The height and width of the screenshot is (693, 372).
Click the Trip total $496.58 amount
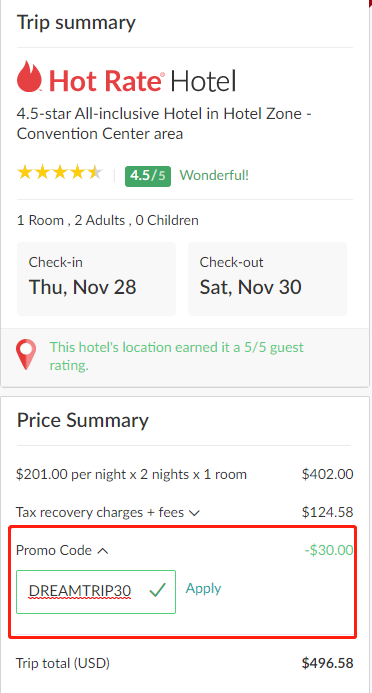[327, 663]
